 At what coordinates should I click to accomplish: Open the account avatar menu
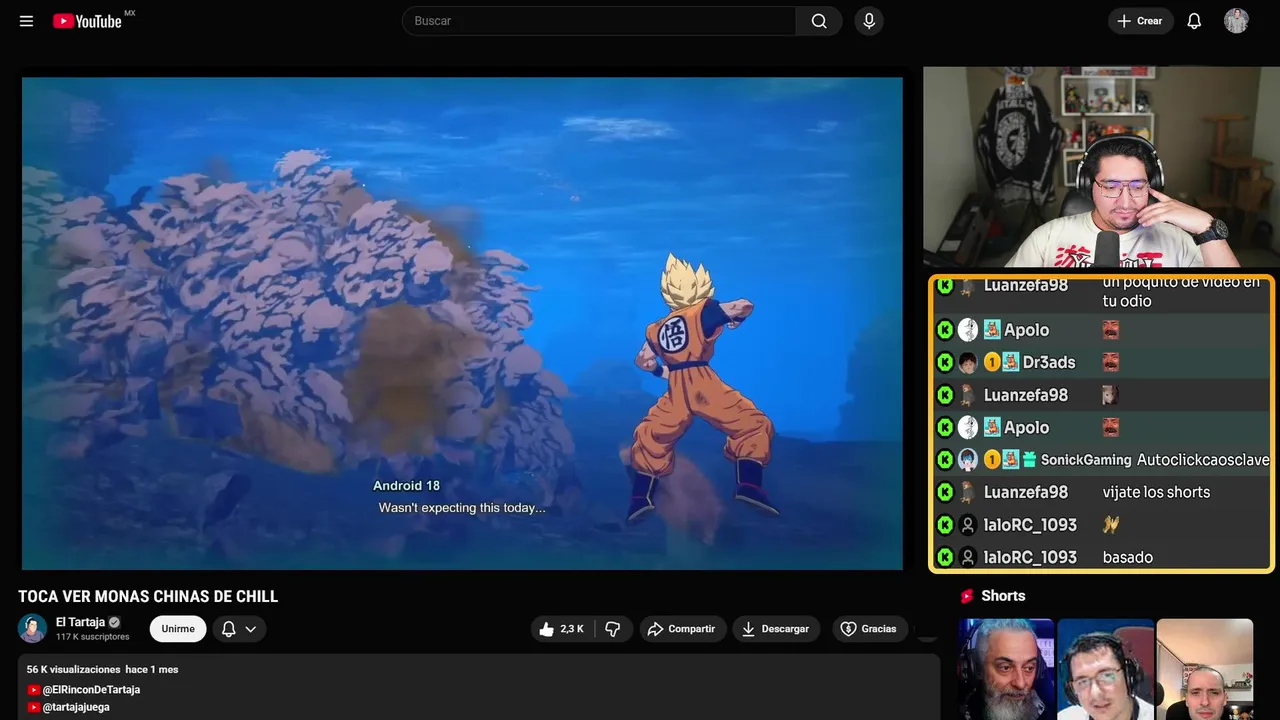click(1236, 21)
